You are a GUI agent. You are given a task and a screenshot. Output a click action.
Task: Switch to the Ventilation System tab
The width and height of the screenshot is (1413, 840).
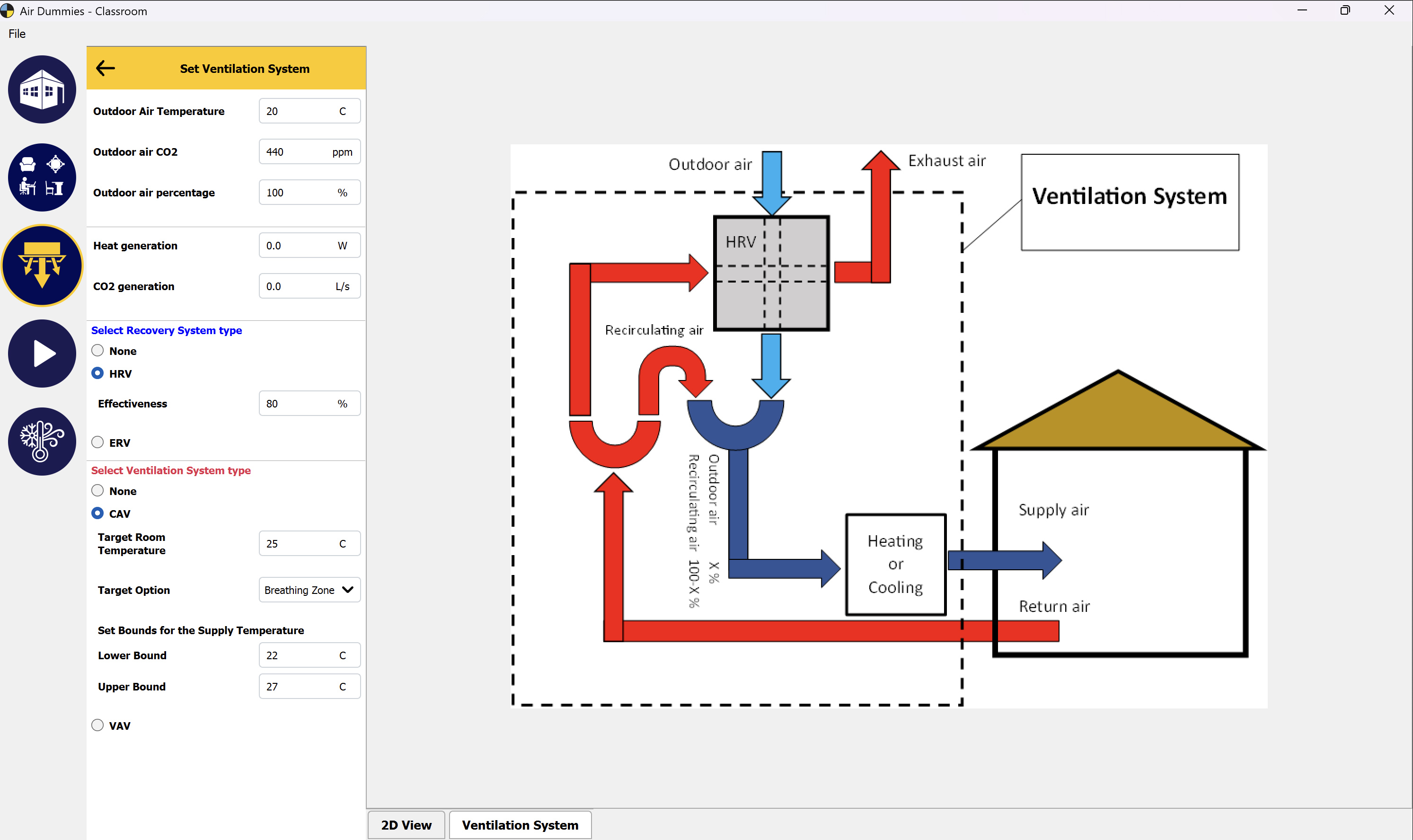(x=520, y=825)
